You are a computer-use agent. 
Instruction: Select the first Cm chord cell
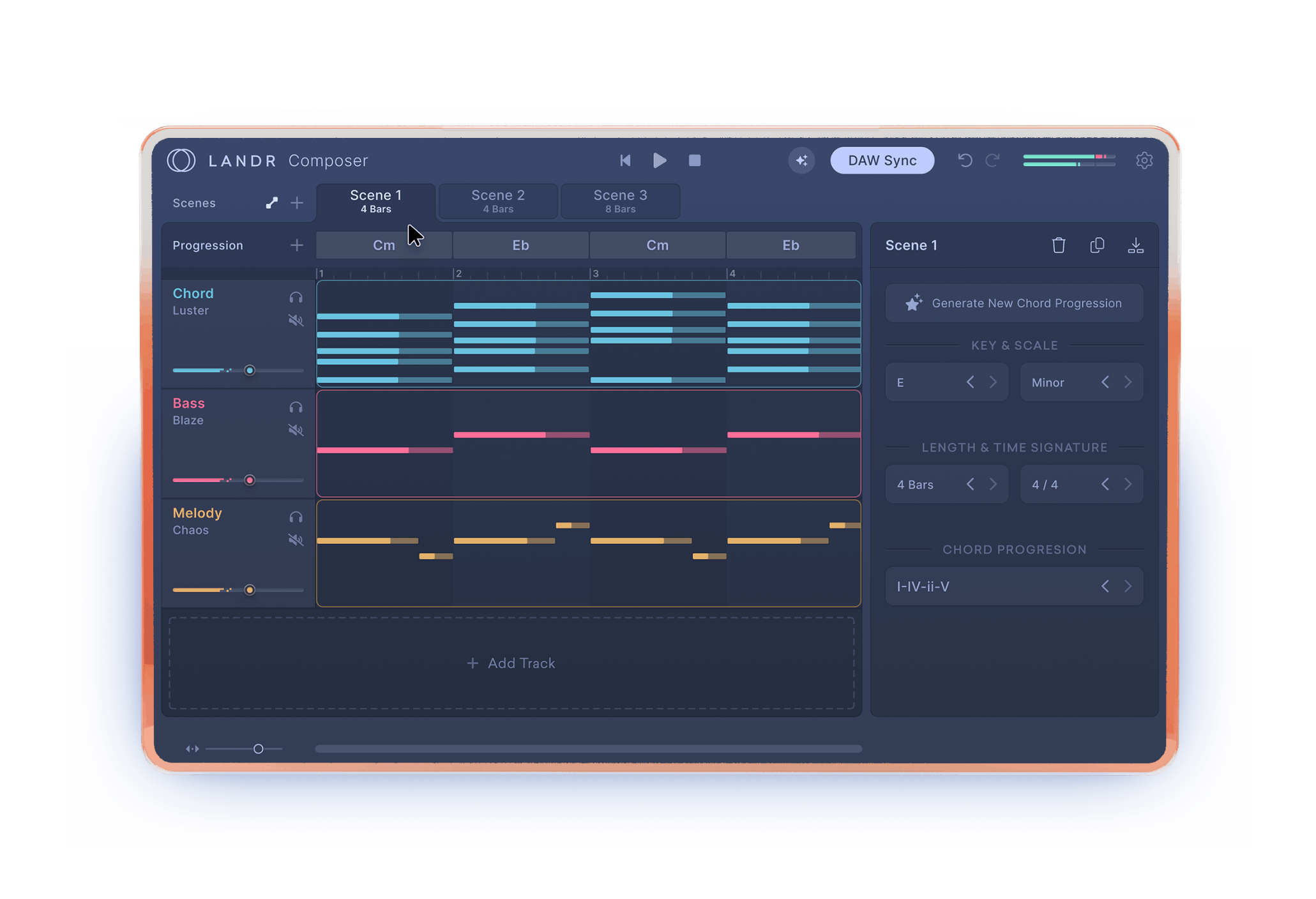(384, 245)
